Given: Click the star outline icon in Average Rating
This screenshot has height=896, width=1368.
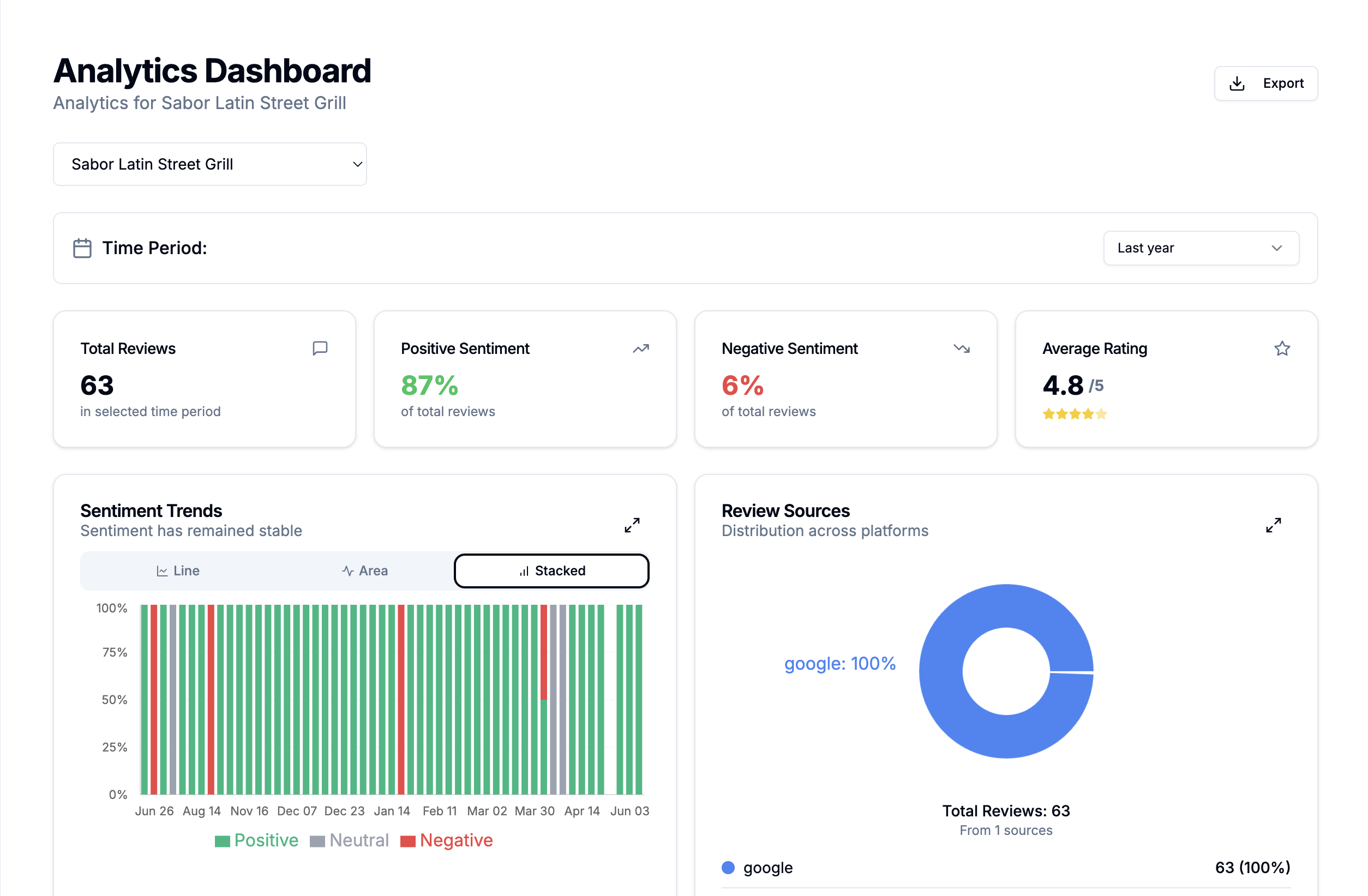Looking at the screenshot, I should (x=1282, y=349).
